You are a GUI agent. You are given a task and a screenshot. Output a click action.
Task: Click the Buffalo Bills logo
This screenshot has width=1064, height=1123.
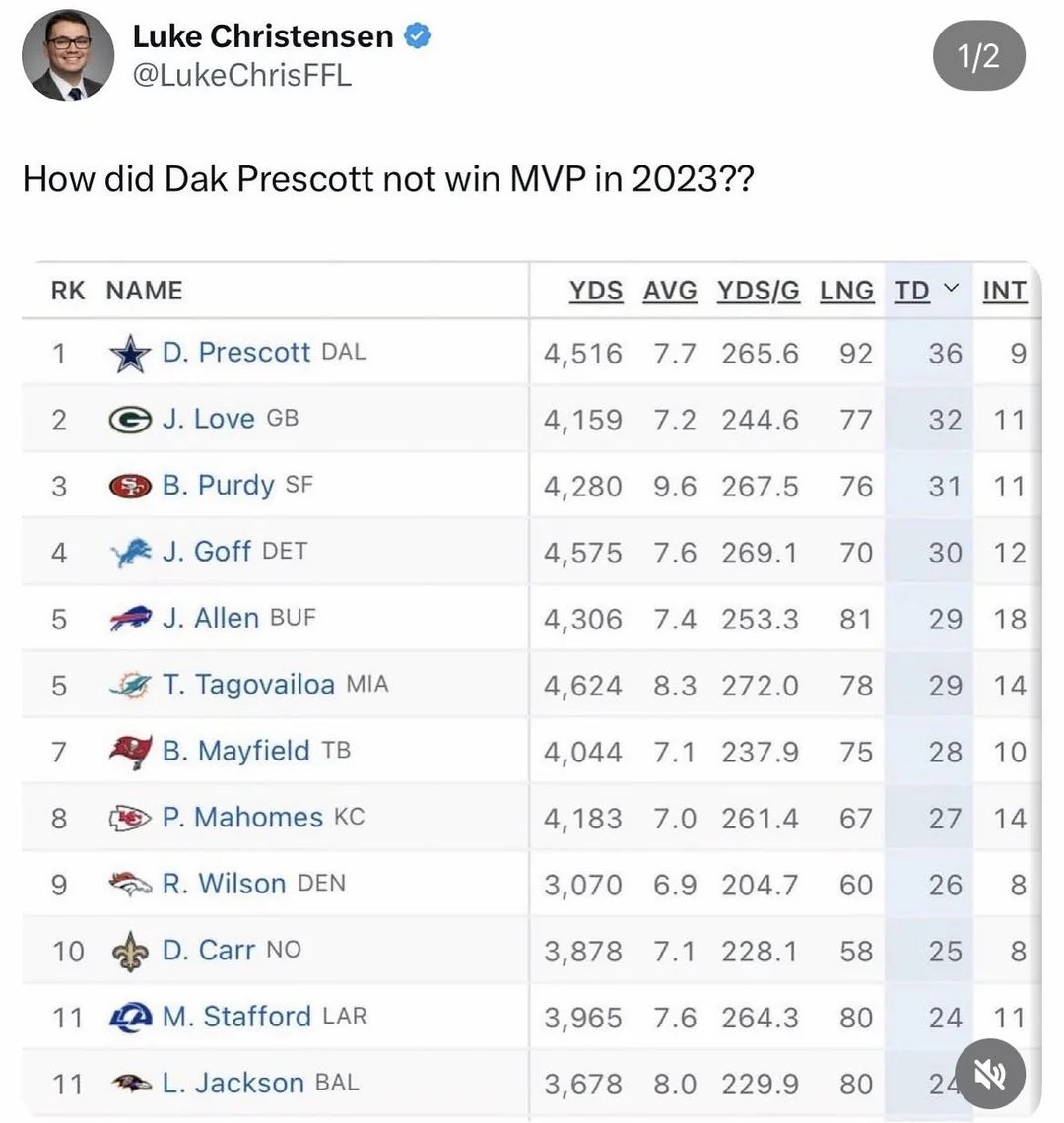click(130, 618)
